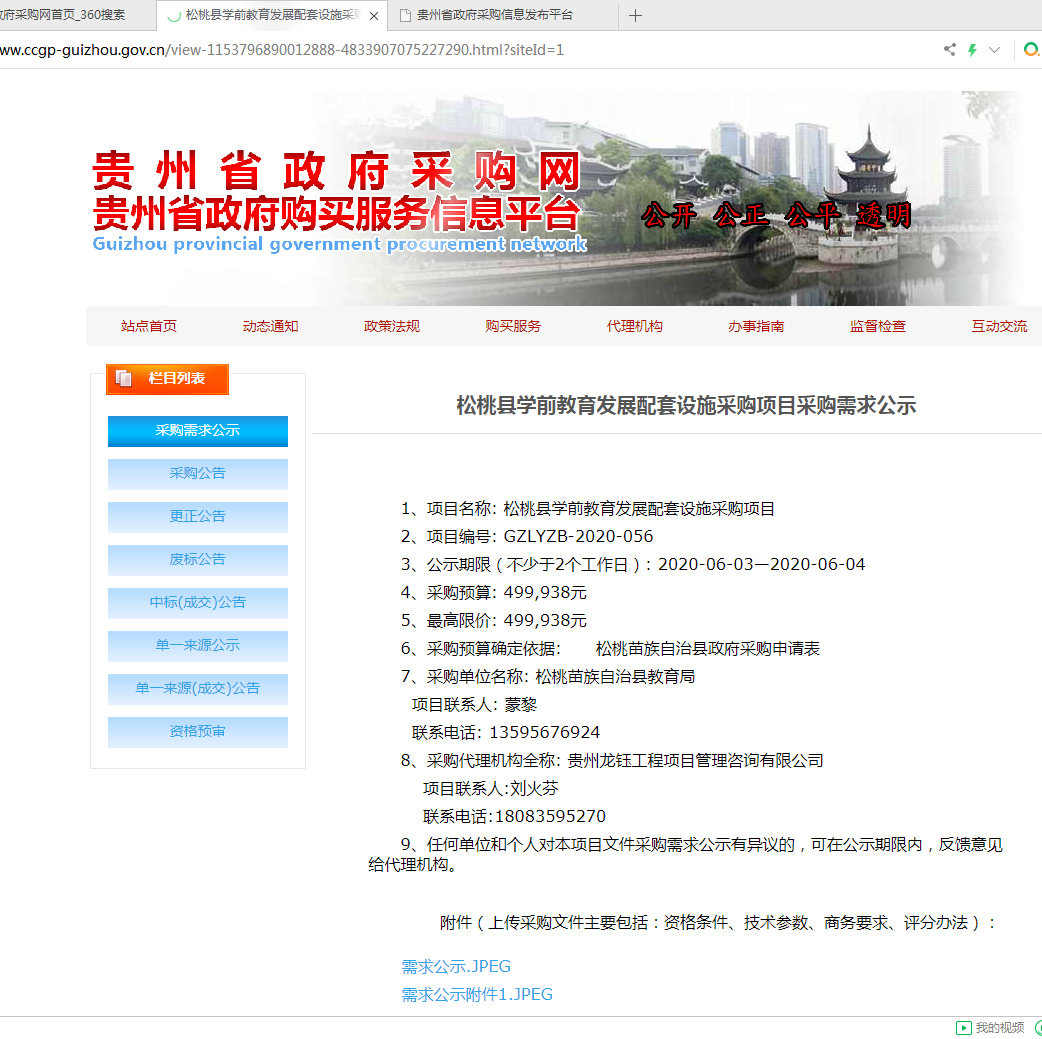Viewport: 1042px width, 1039px height.
Task: Close the 松桃县学前教育 tab
Action: tap(374, 16)
